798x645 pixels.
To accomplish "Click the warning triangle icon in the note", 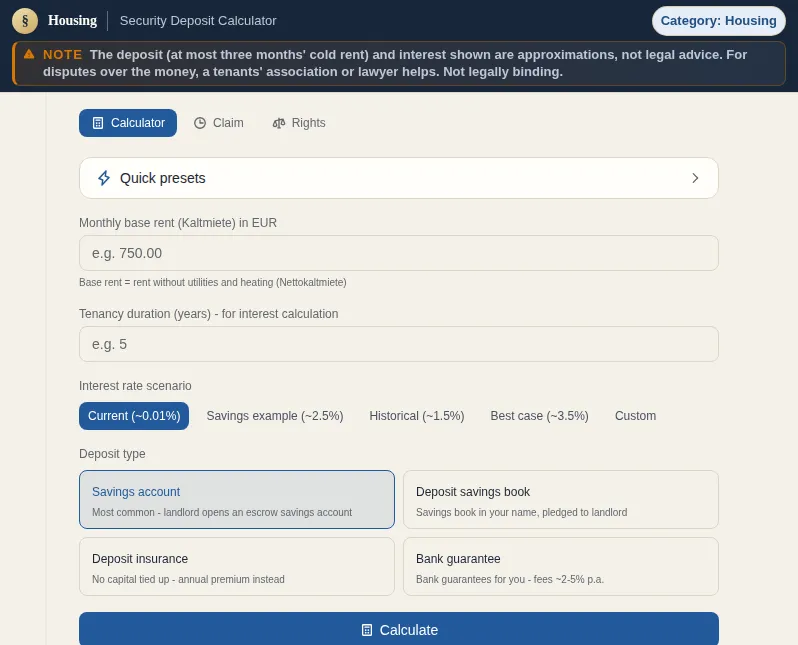I will [x=29, y=54].
